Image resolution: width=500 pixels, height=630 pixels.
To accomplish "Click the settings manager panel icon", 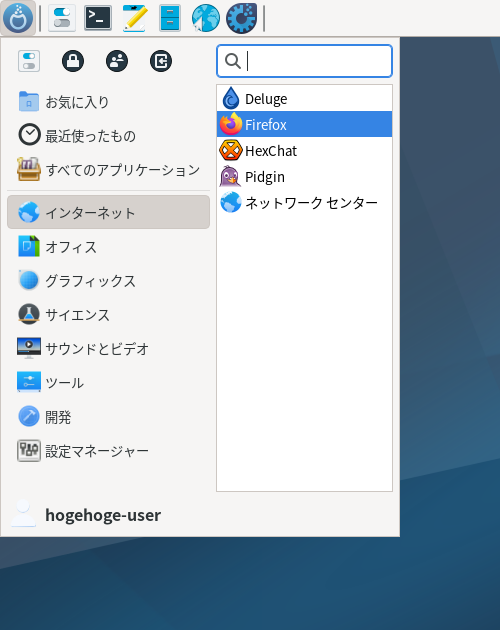I will tap(29, 450).
